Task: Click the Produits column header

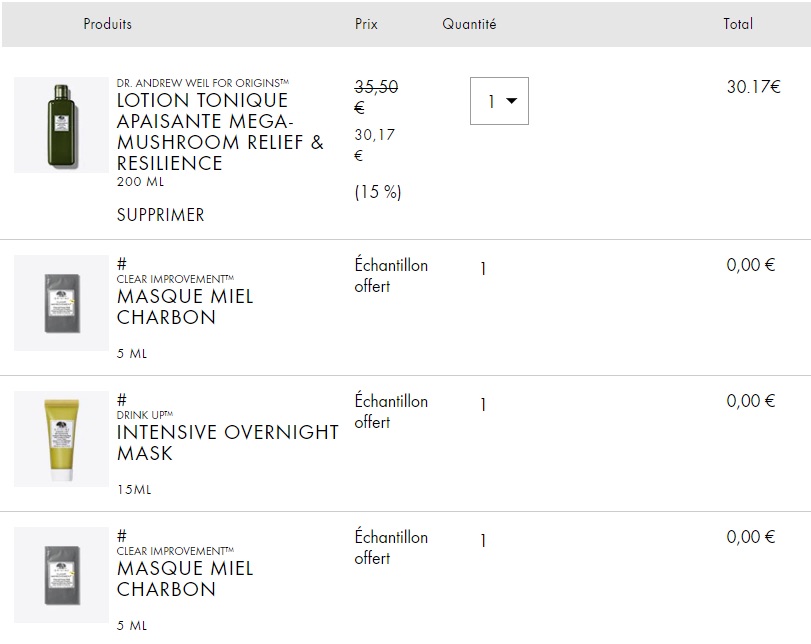Action: [x=108, y=24]
